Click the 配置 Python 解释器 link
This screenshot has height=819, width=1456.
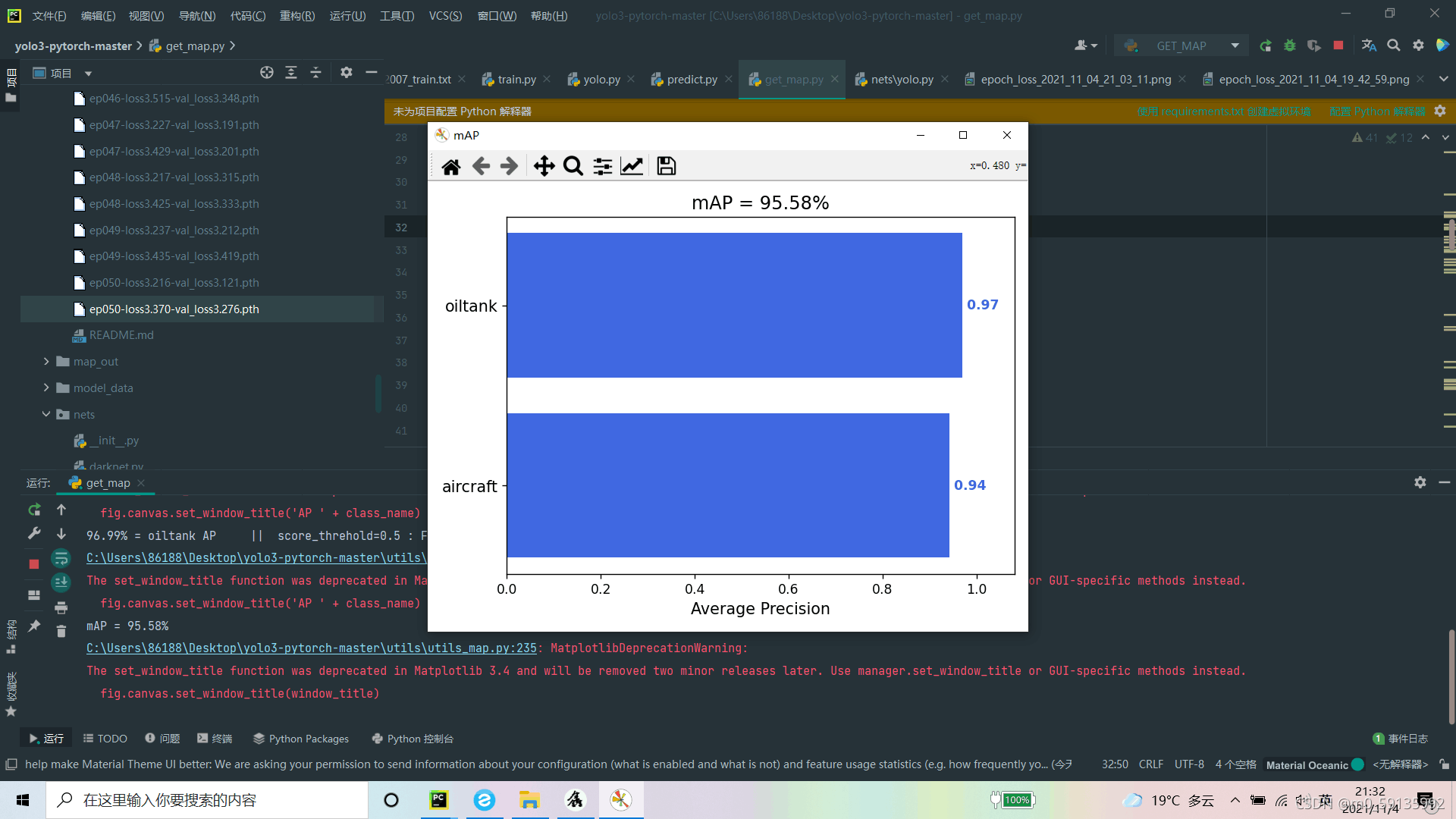[x=1376, y=111]
